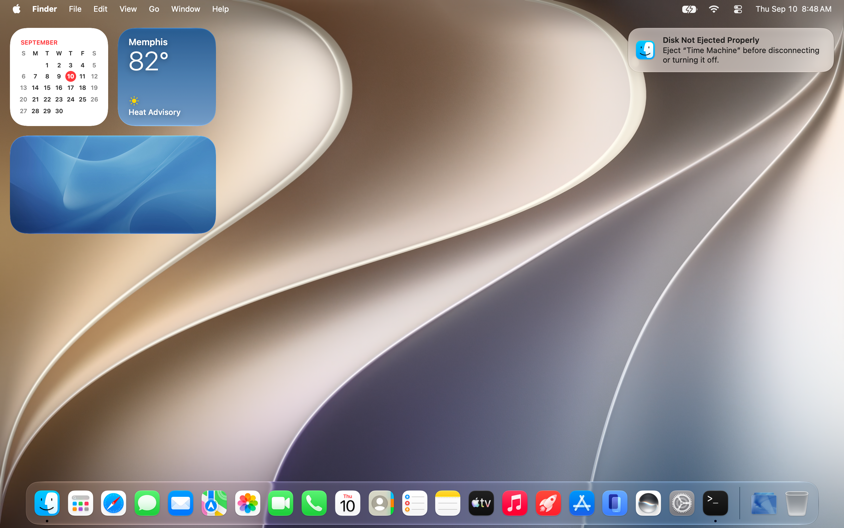This screenshot has height=528, width=844.
Task: Open the Finder application menu
Action: coord(44,9)
